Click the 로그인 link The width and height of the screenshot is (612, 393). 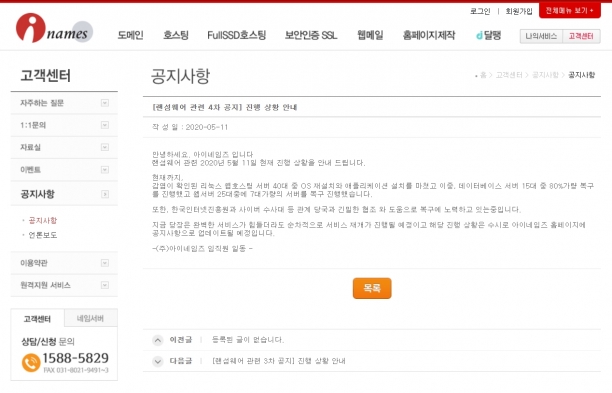480,11
